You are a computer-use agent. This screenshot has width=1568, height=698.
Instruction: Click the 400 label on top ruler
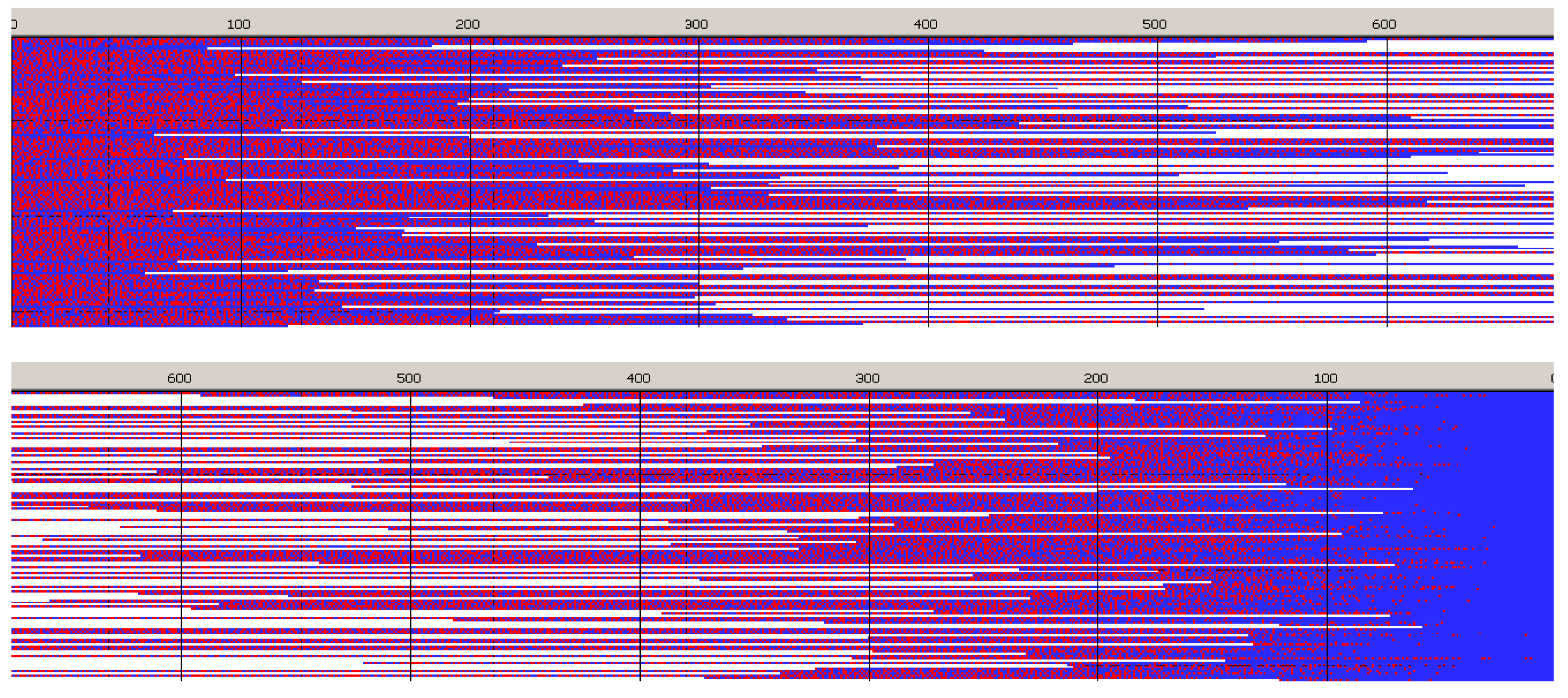point(925,24)
